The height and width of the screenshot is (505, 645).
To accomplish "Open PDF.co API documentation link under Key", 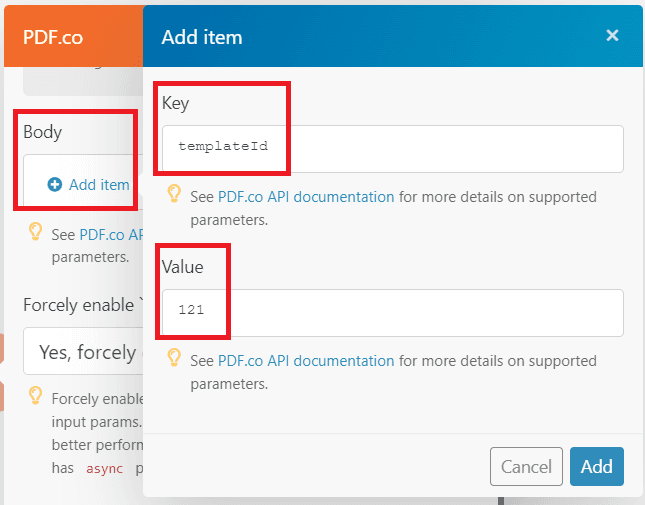I will [306, 197].
